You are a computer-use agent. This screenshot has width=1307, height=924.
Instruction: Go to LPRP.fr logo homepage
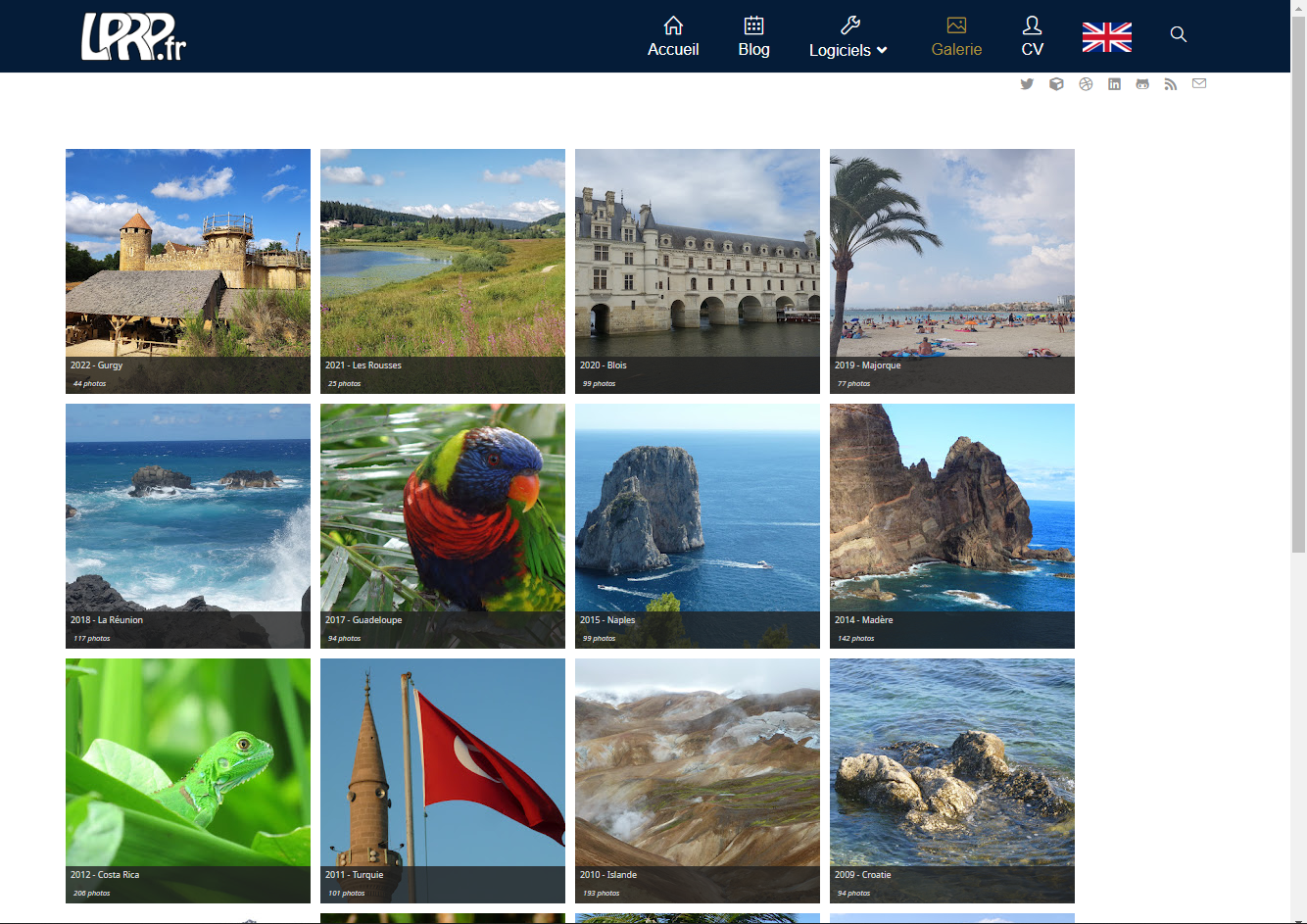click(133, 36)
